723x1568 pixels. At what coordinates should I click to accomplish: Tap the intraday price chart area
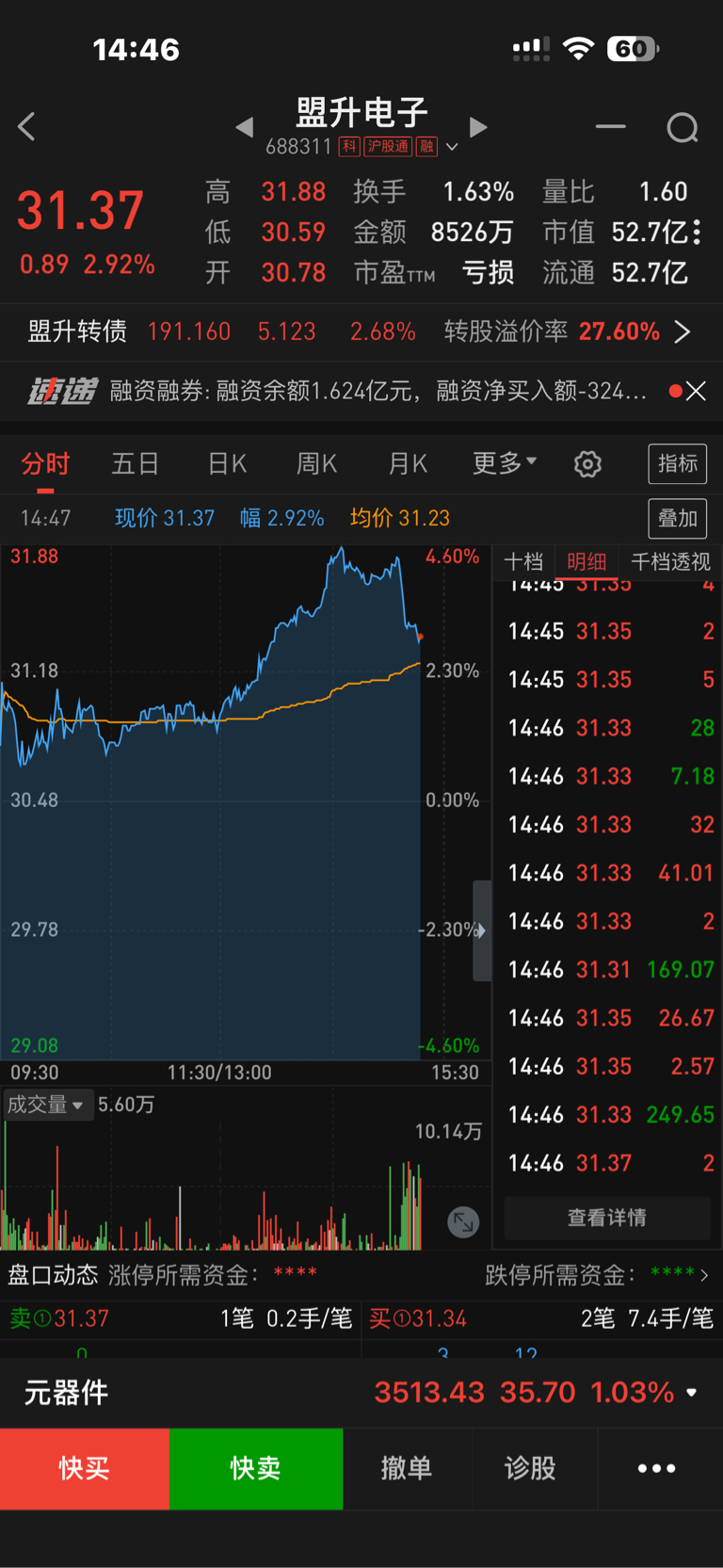point(245,802)
